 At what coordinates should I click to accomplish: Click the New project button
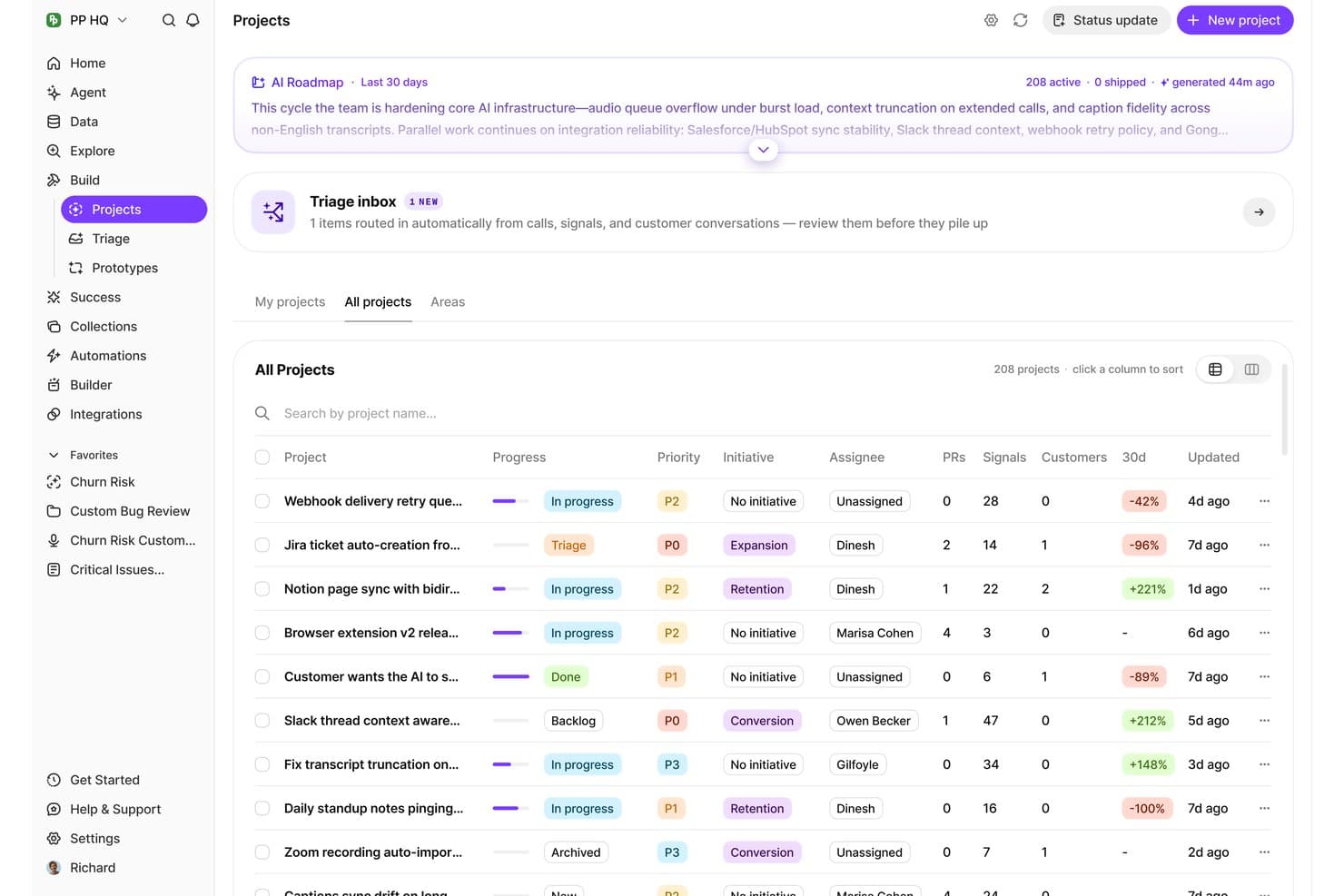pyautogui.click(x=1235, y=20)
